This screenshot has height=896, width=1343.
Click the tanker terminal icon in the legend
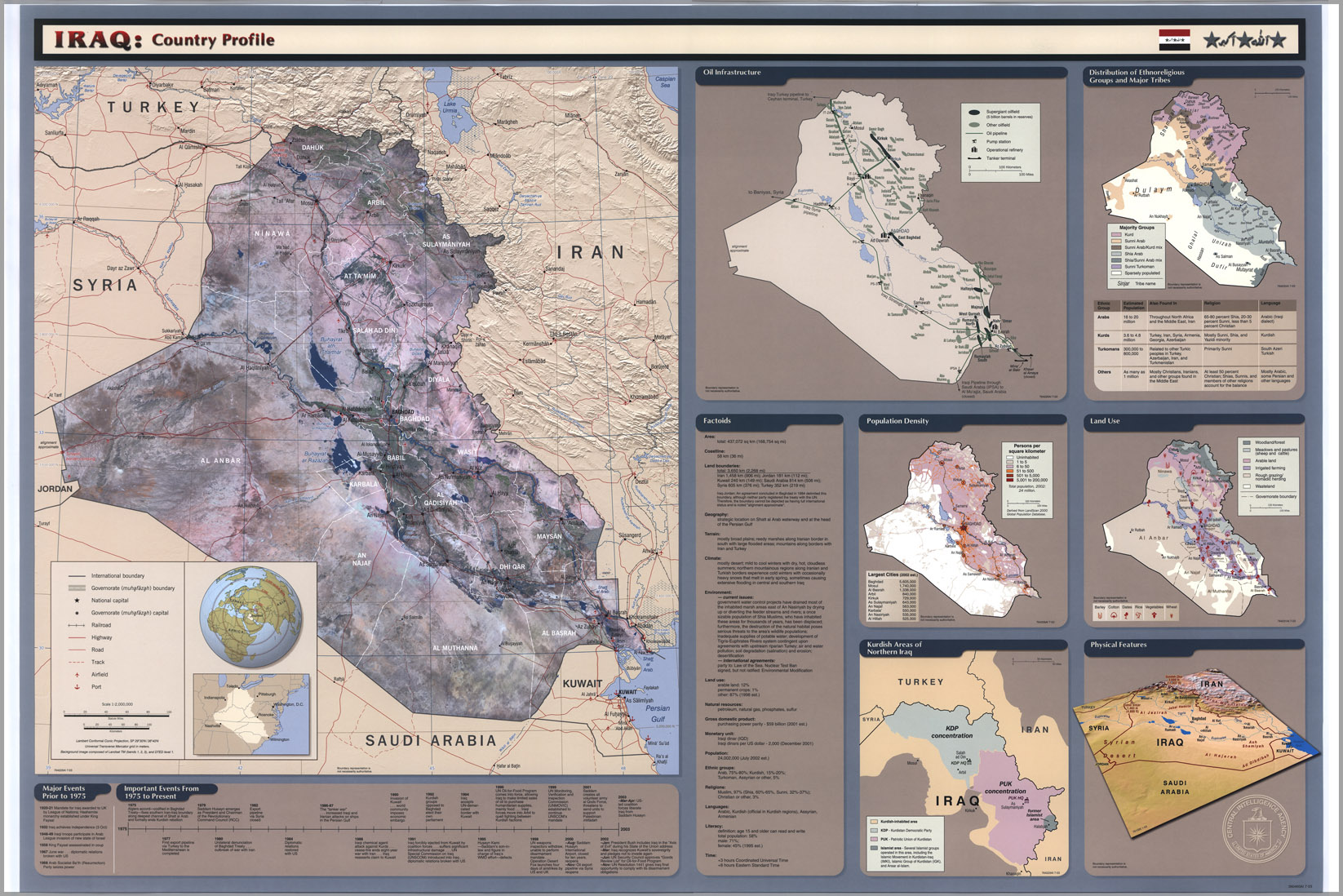click(974, 158)
